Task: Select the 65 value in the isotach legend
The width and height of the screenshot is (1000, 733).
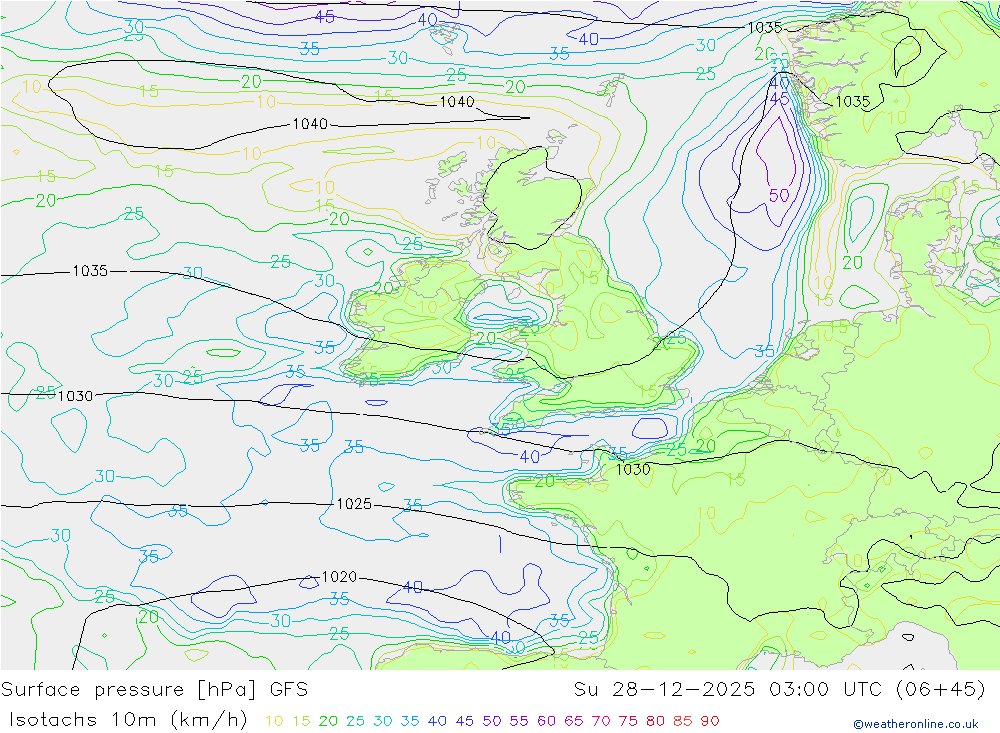Action: (574, 721)
